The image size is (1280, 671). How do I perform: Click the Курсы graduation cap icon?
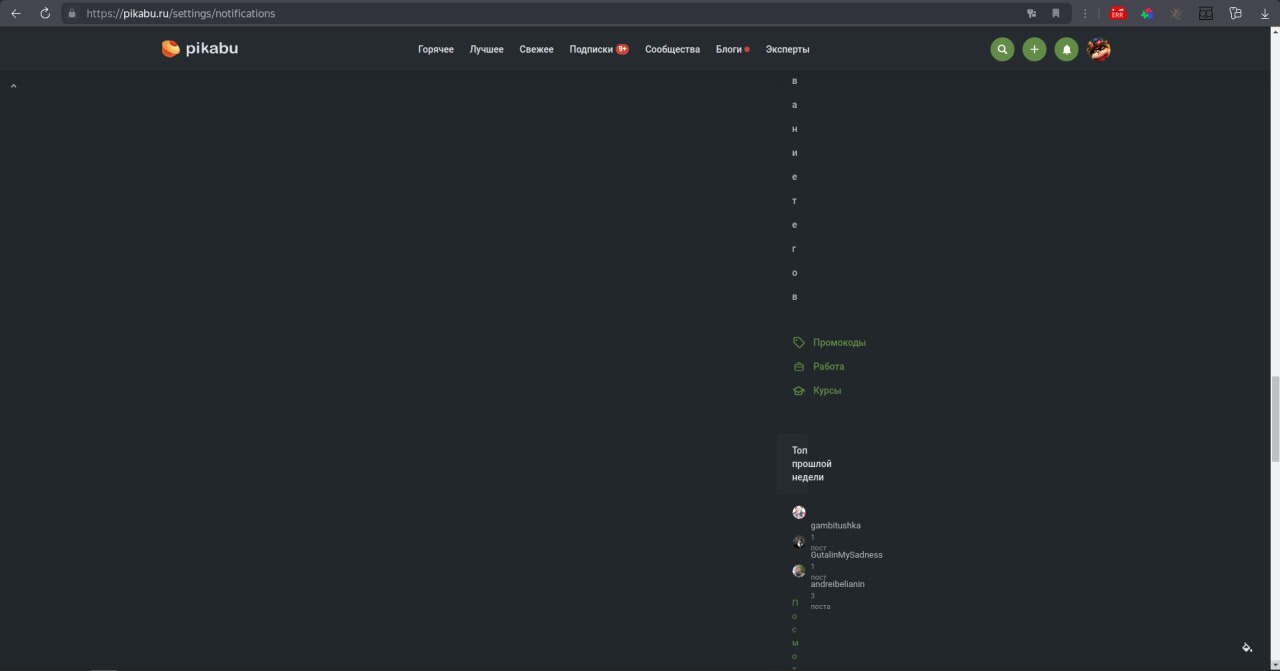click(798, 390)
